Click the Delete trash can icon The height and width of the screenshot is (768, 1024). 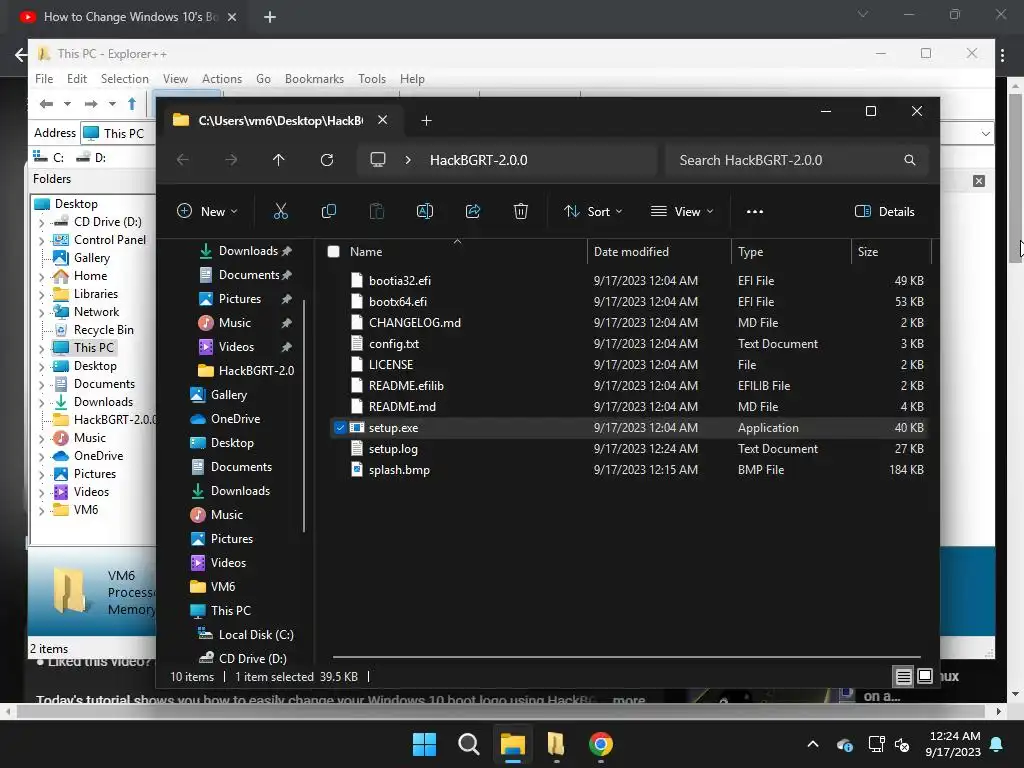pyautogui.click(x=520, y=211)
